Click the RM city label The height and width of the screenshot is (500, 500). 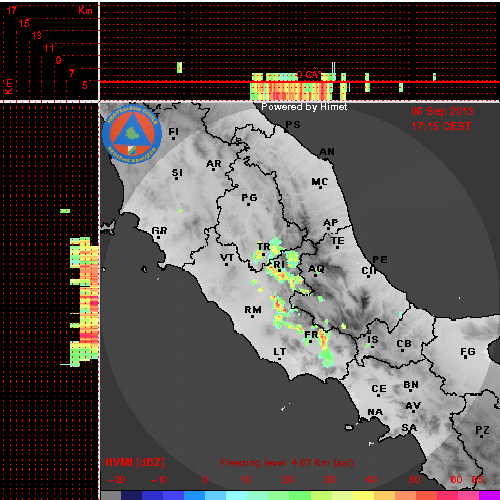click(x=253, y=310)
